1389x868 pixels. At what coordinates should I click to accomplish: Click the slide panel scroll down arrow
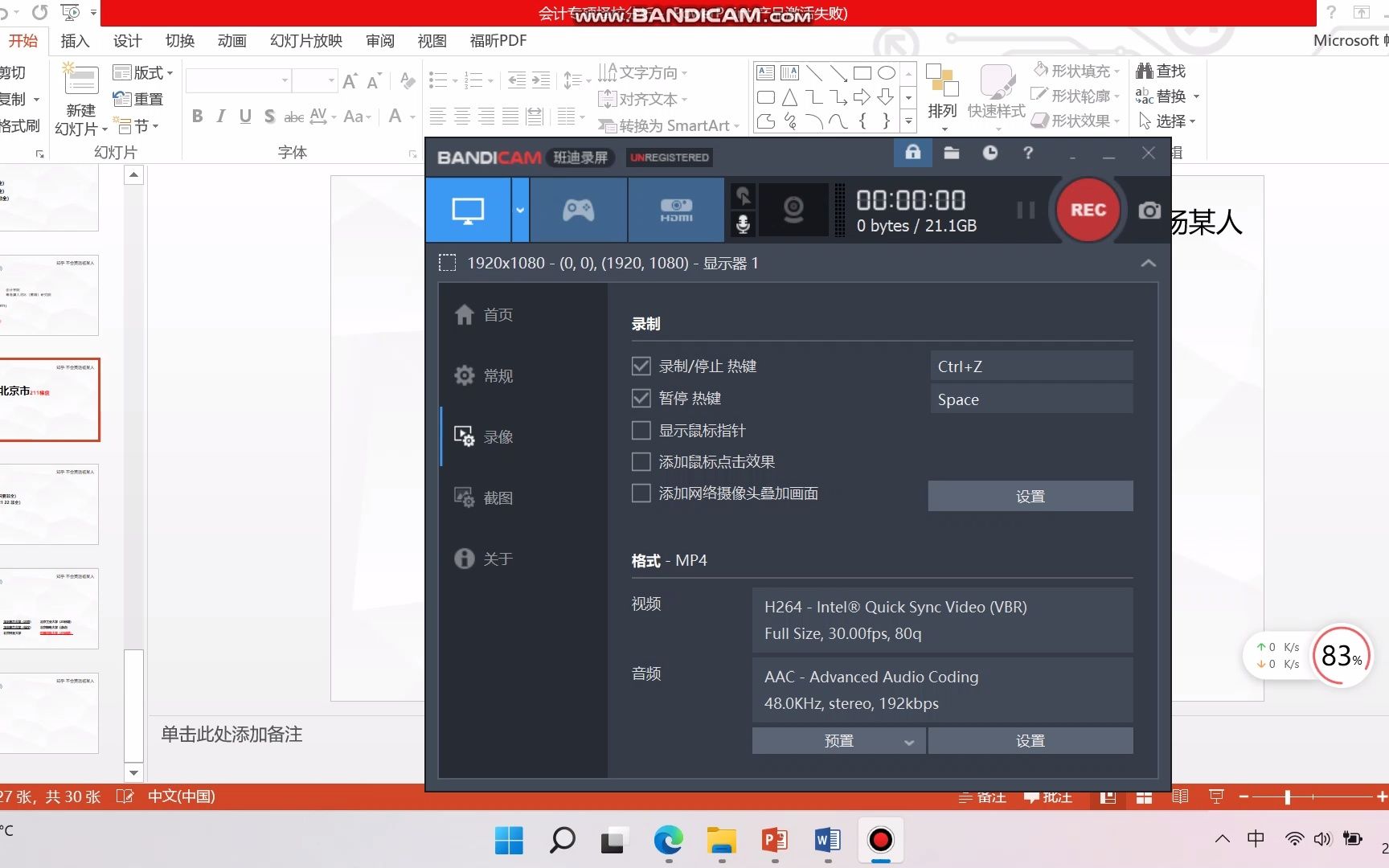click(133, 773)
